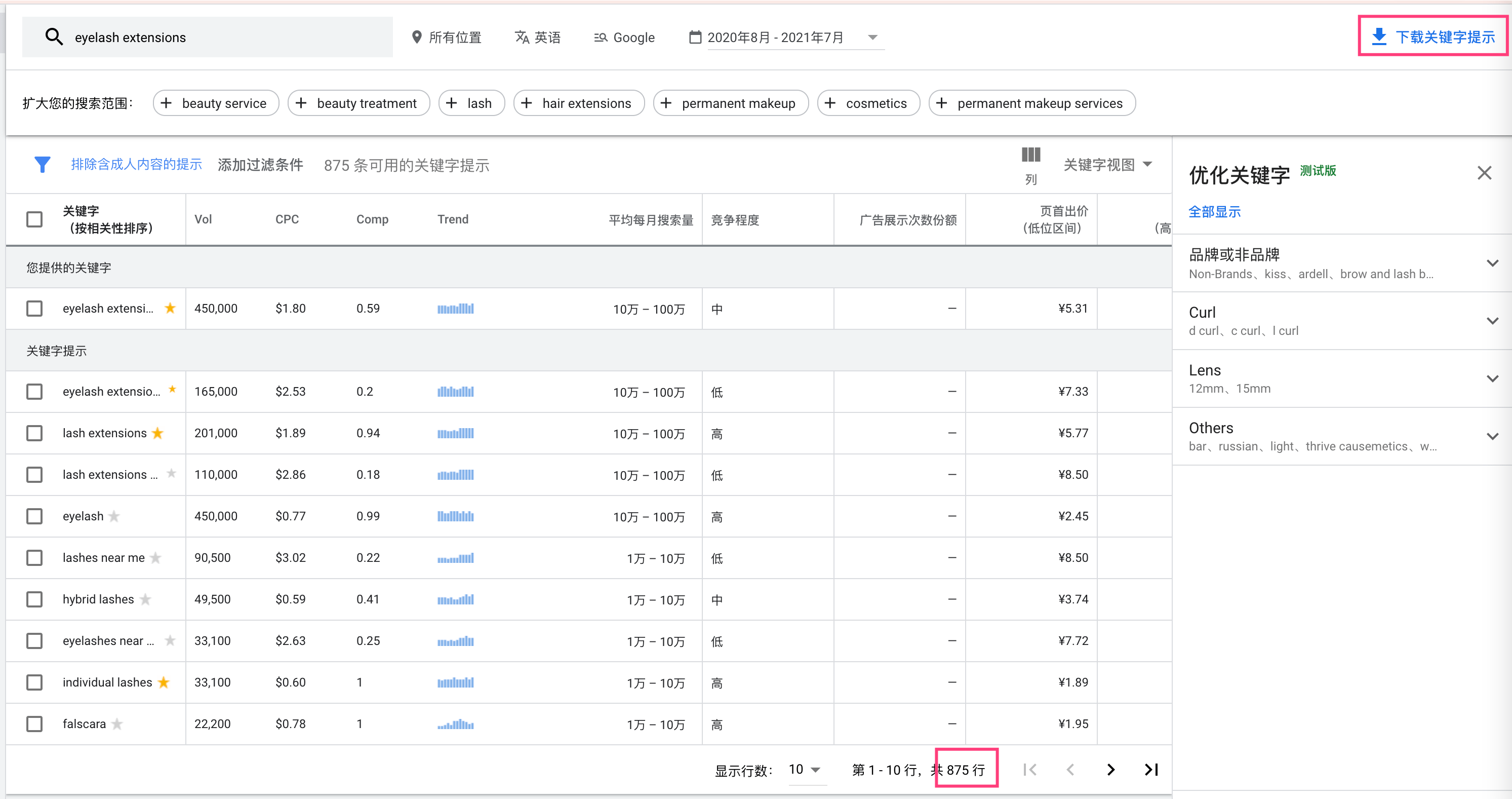Jump to the last page of results
Screen dimensions: 1512x799
1150,770
